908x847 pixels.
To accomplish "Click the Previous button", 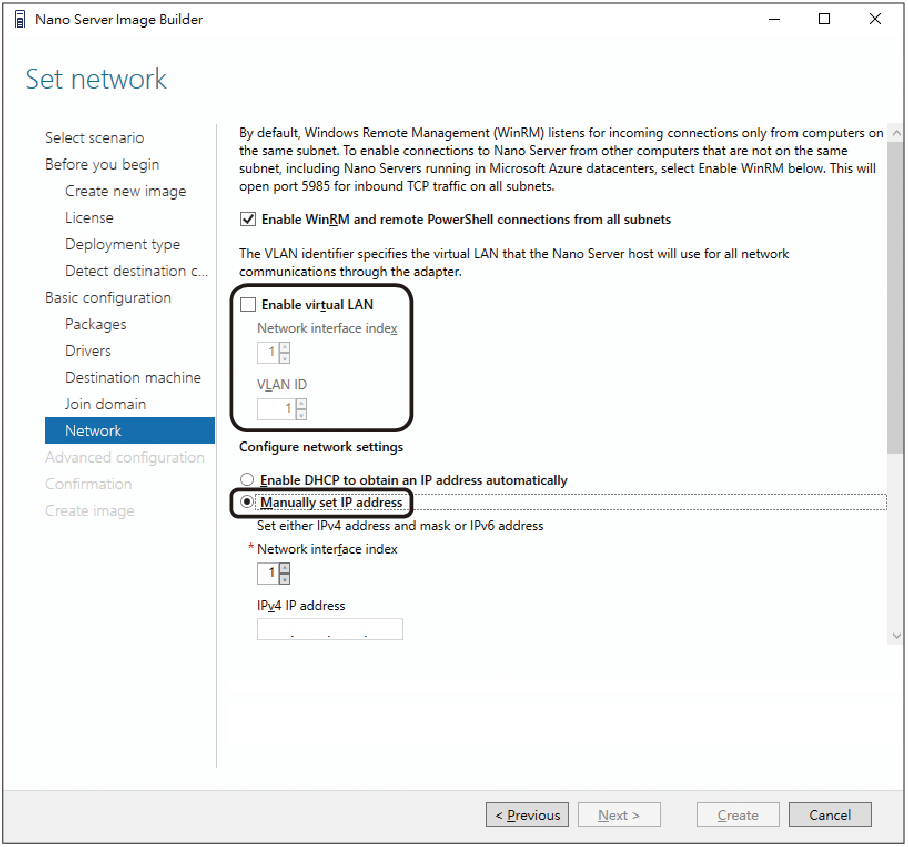I will [x=528, y=815].
